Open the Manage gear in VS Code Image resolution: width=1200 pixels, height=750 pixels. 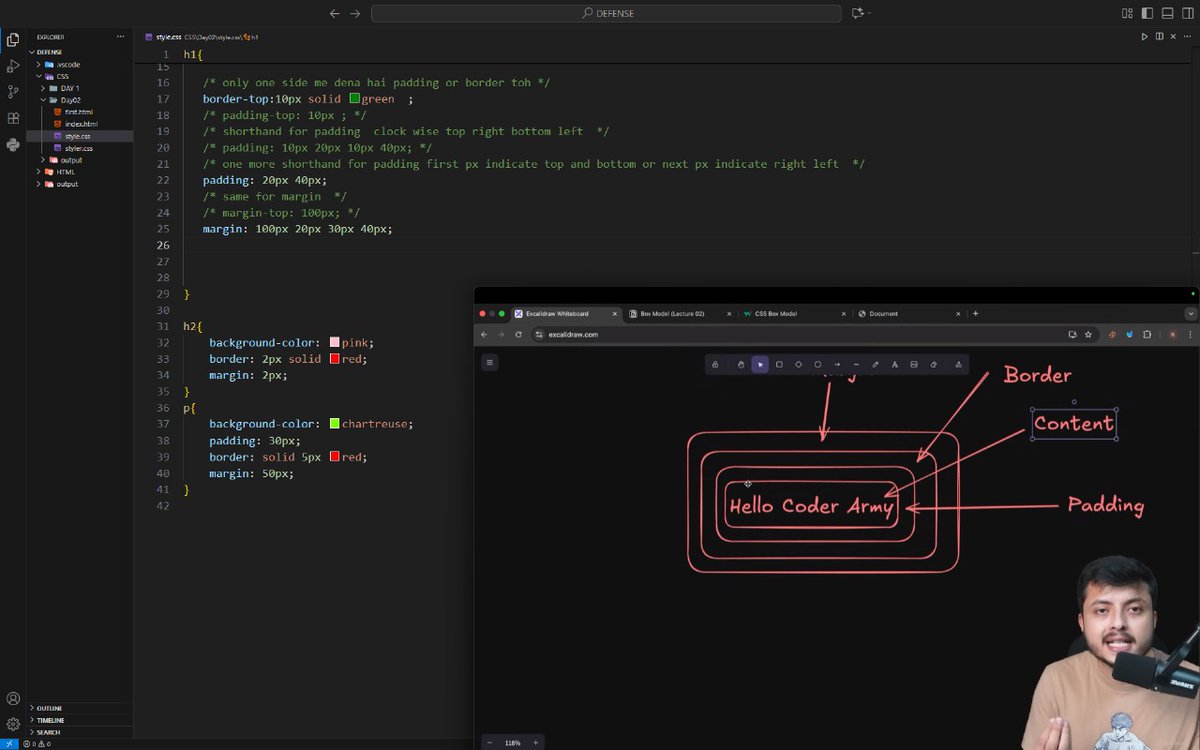pyautogui.click(x=13, y=724)
